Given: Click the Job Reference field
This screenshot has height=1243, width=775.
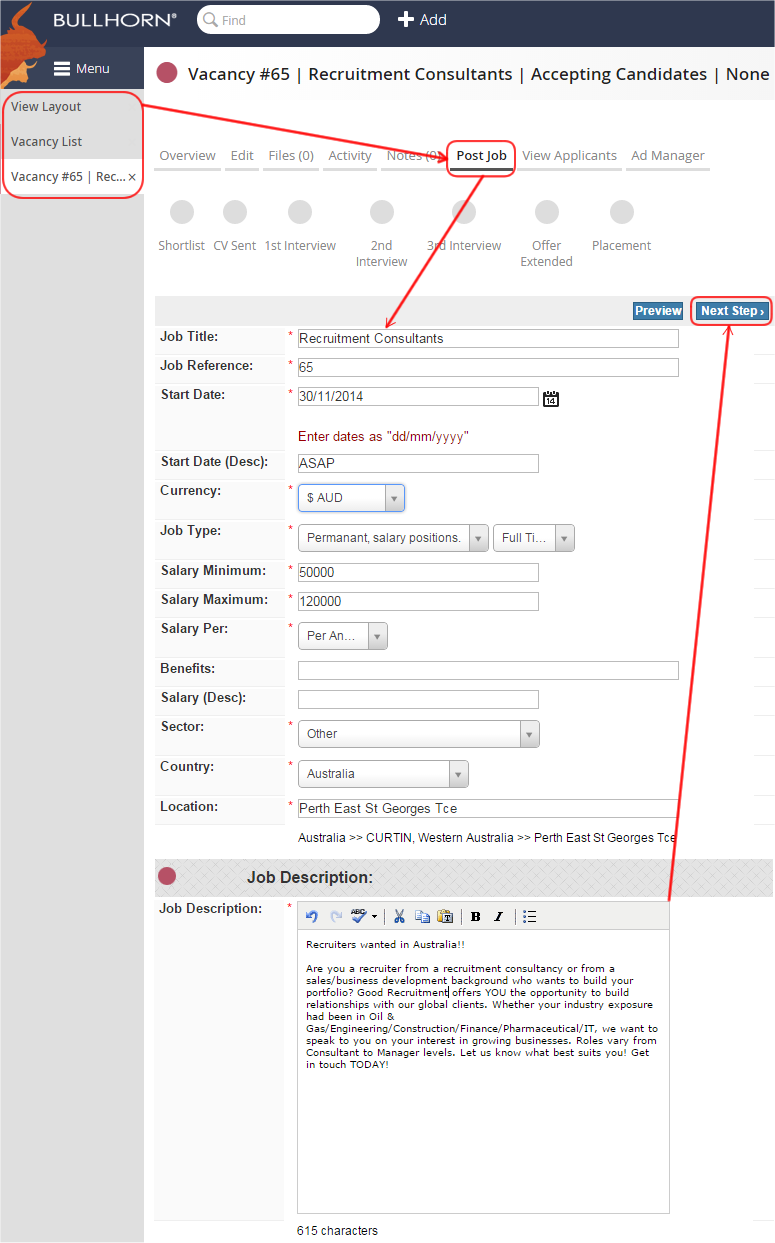Looking at the screenshot, I should pyautogui.click(x=488, y=368).
